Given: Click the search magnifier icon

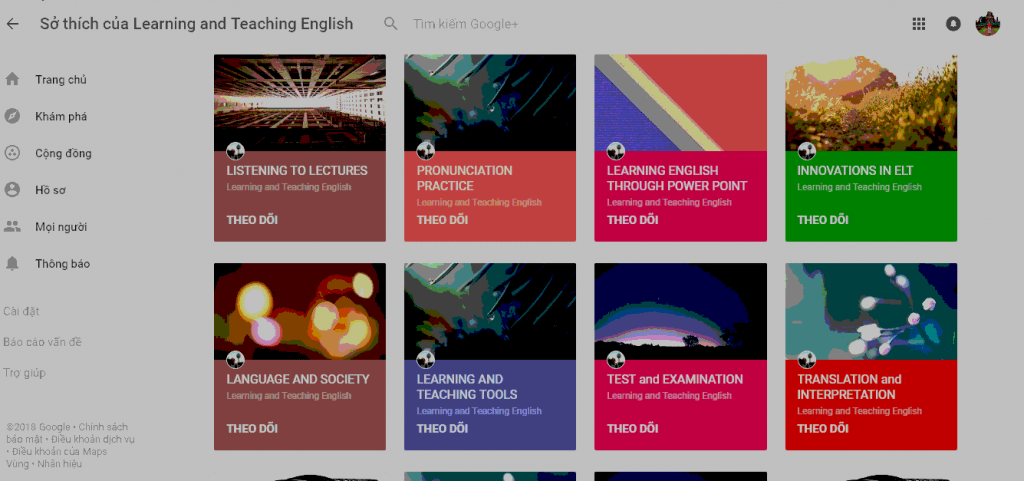Looking at the screenshot, I should click(x=391, y=24).
